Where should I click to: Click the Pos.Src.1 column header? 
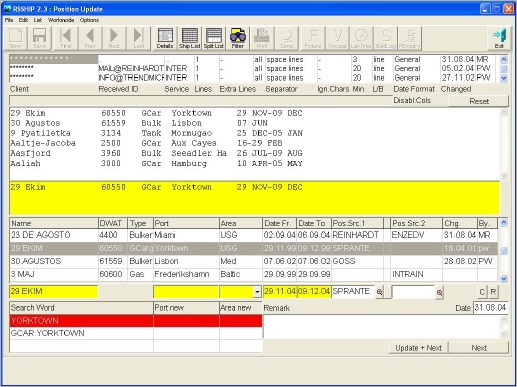coord(357,223)
